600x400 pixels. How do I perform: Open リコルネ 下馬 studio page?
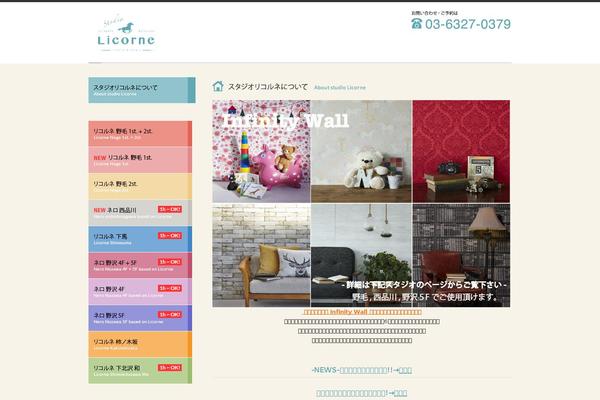point(140,239)
